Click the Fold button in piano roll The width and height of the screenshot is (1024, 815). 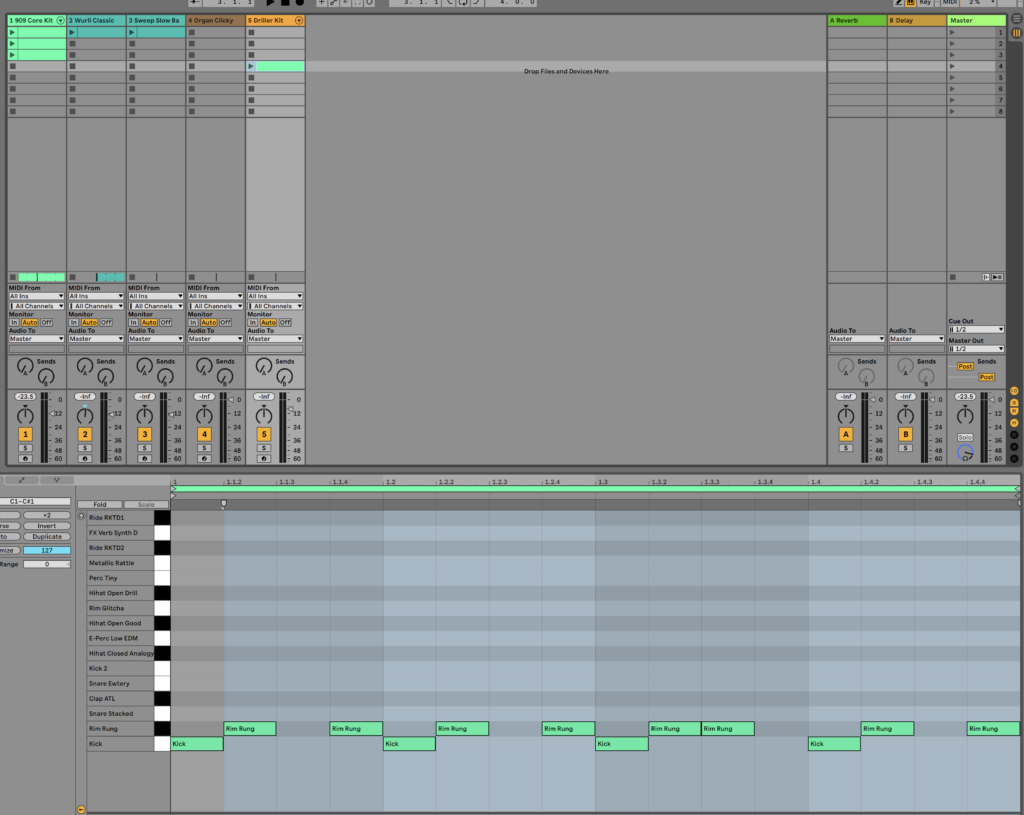99,504
